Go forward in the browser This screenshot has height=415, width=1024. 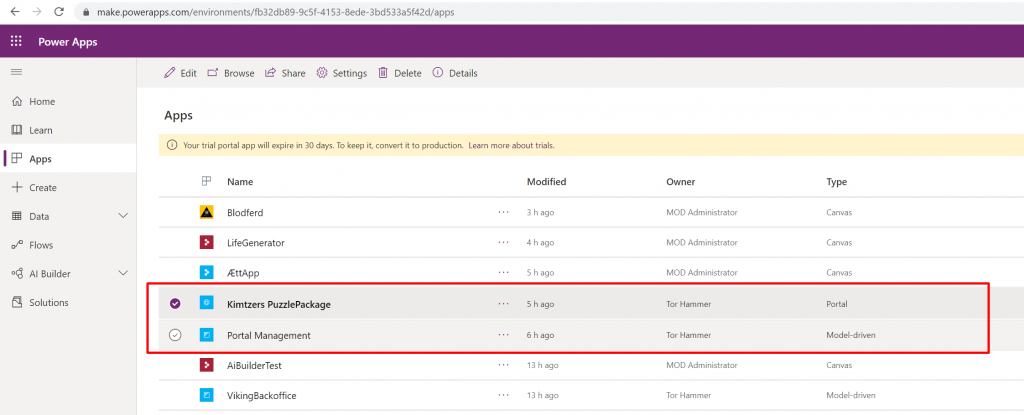click(x=37, y=12)
